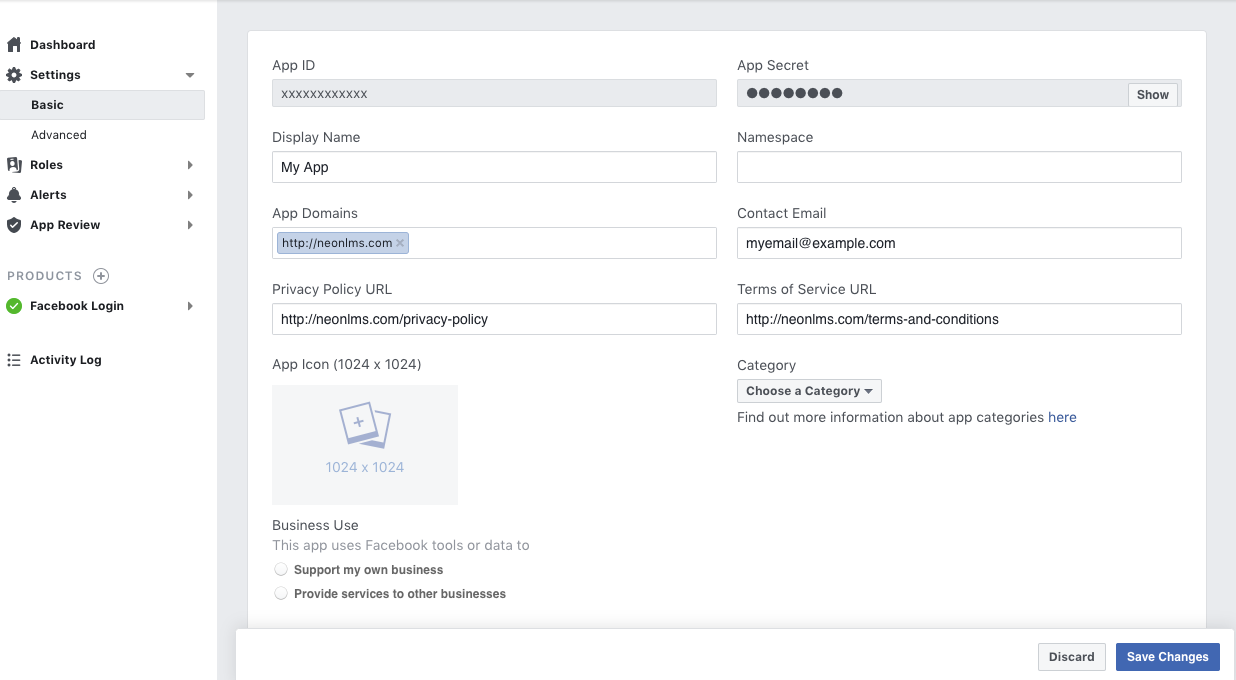Expand the Facebook Login submenu arrow

pyautogui.click(x=190, y=306)
